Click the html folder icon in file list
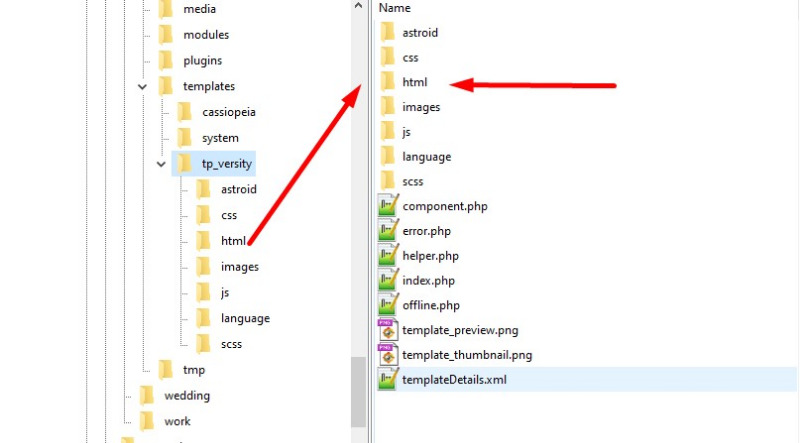800x443 pixels. [388, 82]
